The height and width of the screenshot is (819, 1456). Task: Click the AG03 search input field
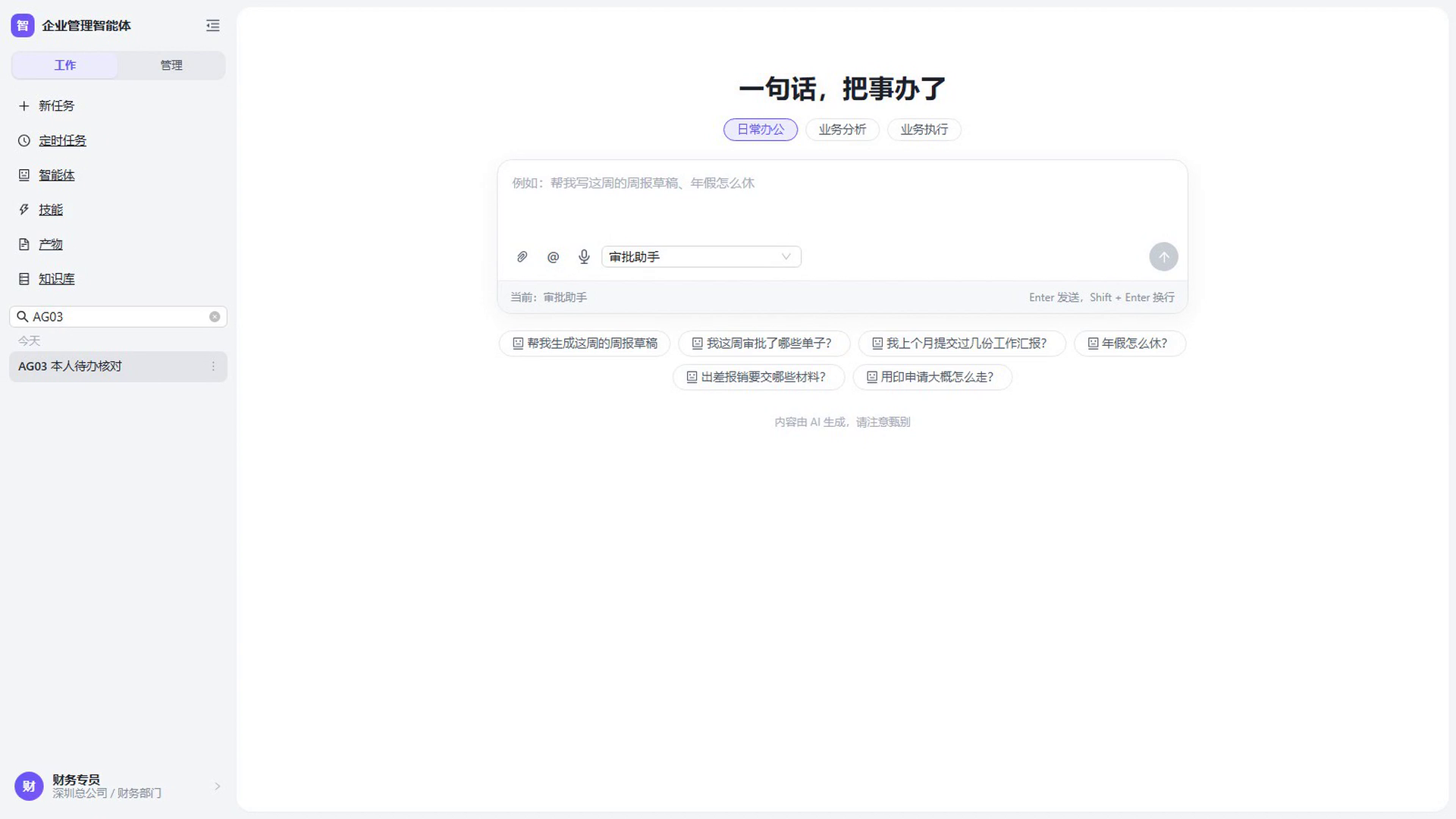(118, 317)
